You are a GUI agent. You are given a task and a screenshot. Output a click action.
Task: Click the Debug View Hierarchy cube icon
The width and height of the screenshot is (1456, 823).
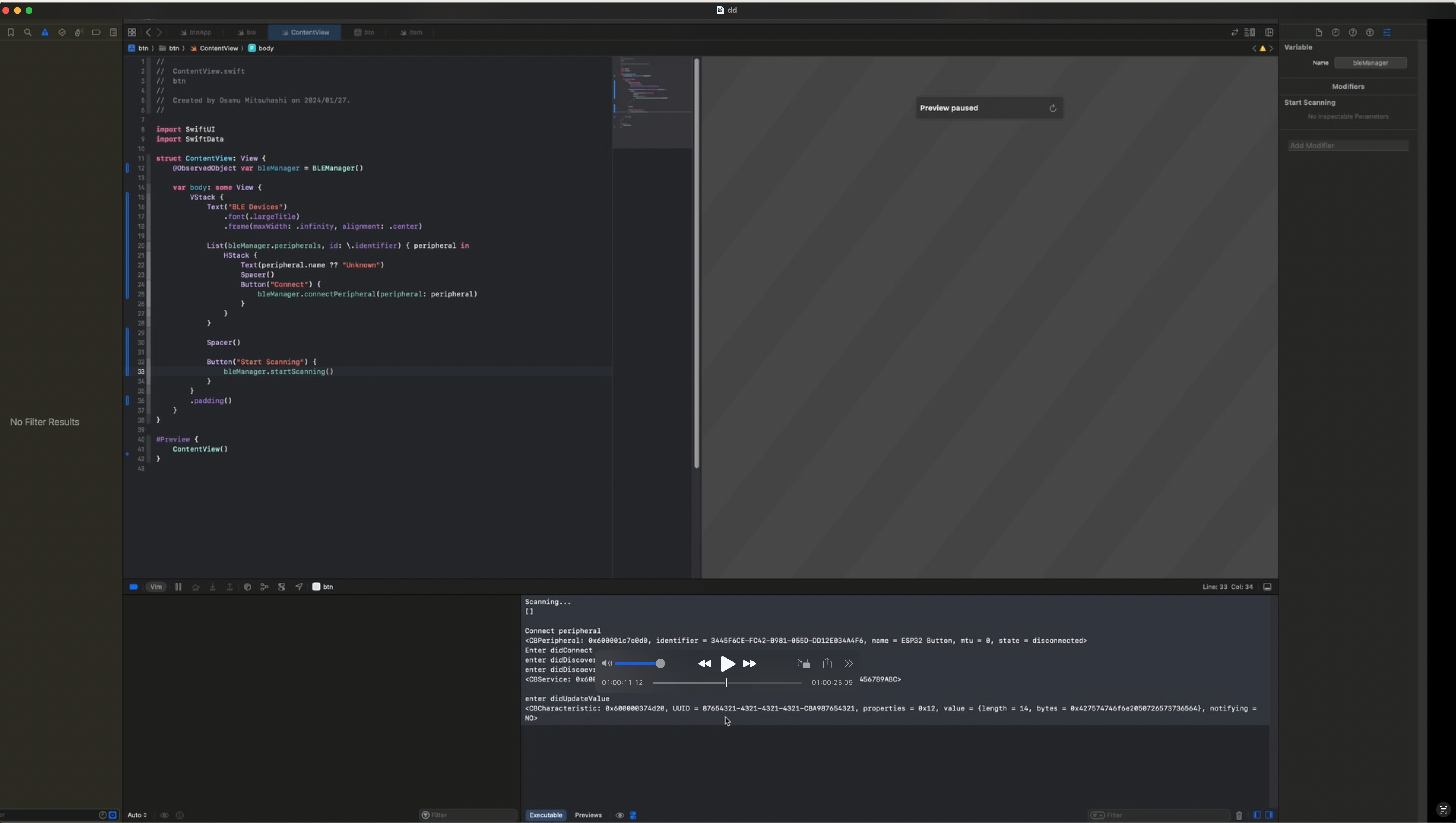pyautogui.click(x=248, y=587)
